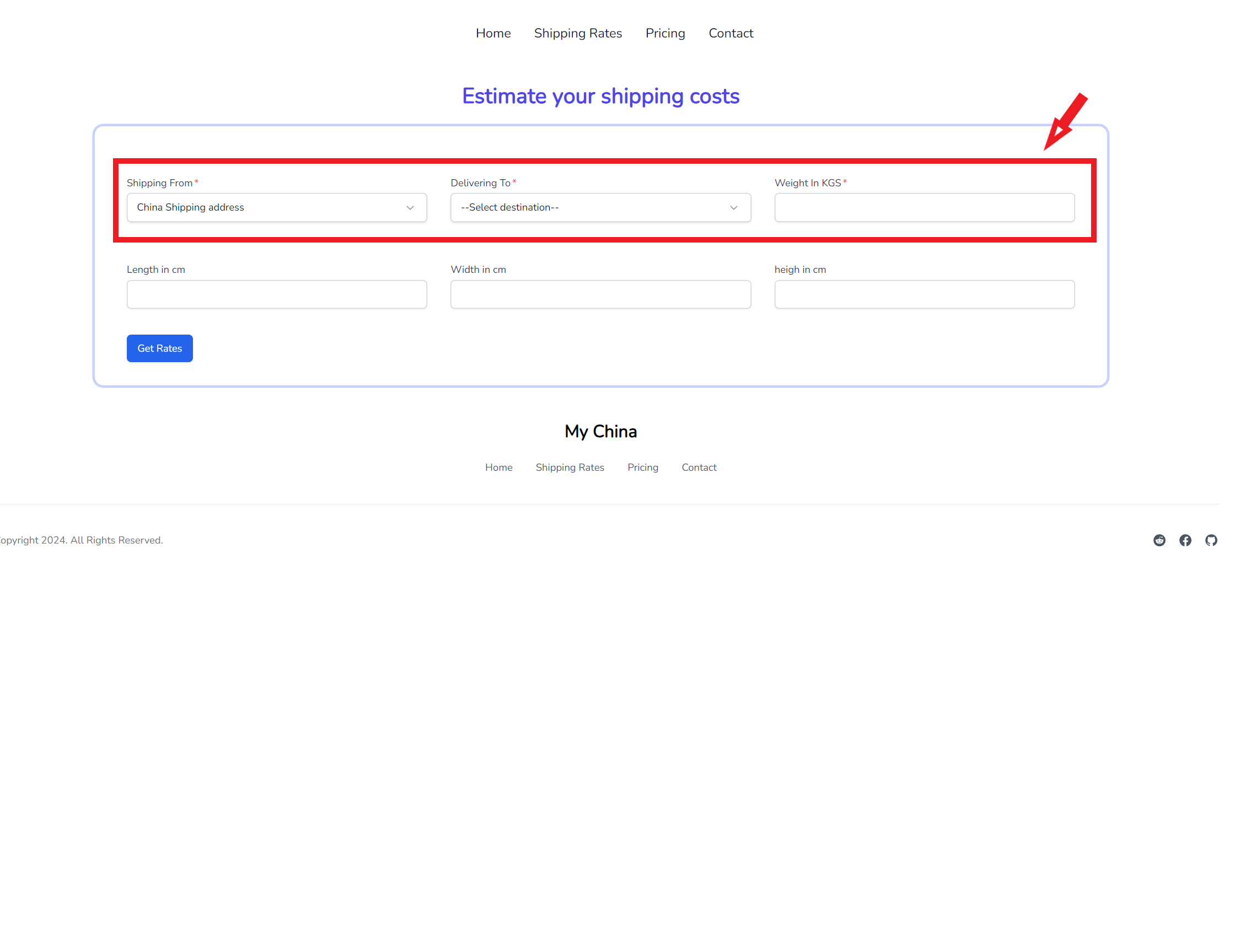The width and height of the screenshot is (1235, 952).
Task: Follow the footer Home link
Action: [x=499, y=467]
